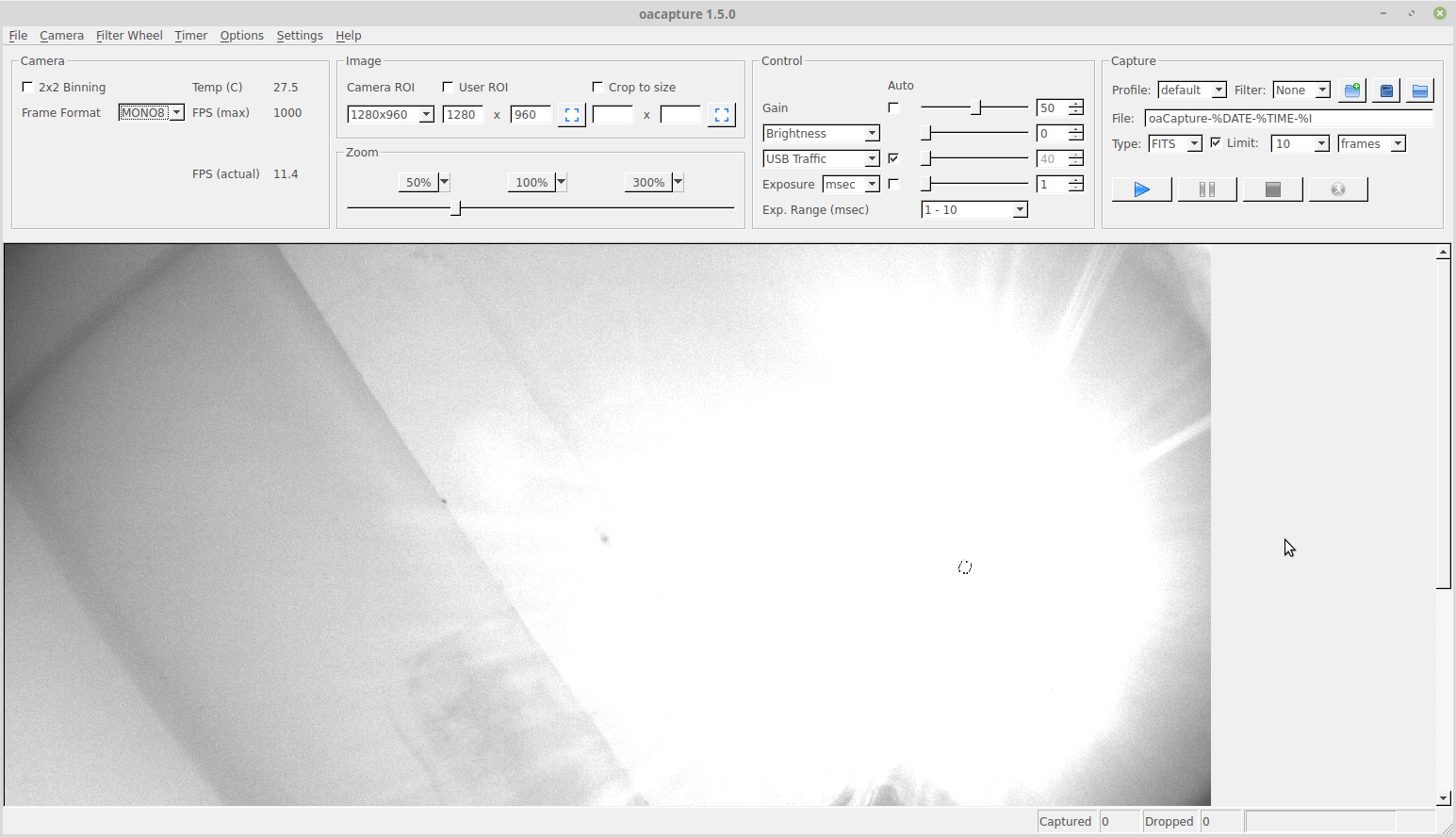Open the Filter Wheel menu

[129, 35]
